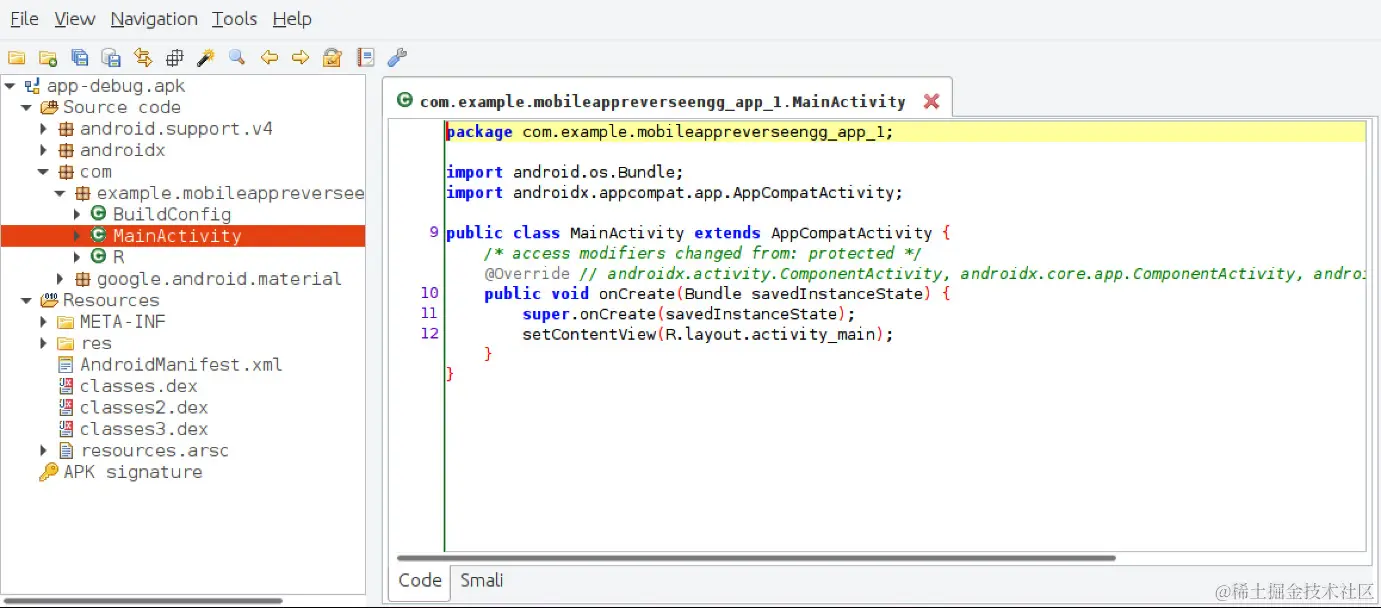Image resolution: width=1381 pixels, height=608 pixels.
Task: Click the Back navigation arrow
Action: point(269,58)
